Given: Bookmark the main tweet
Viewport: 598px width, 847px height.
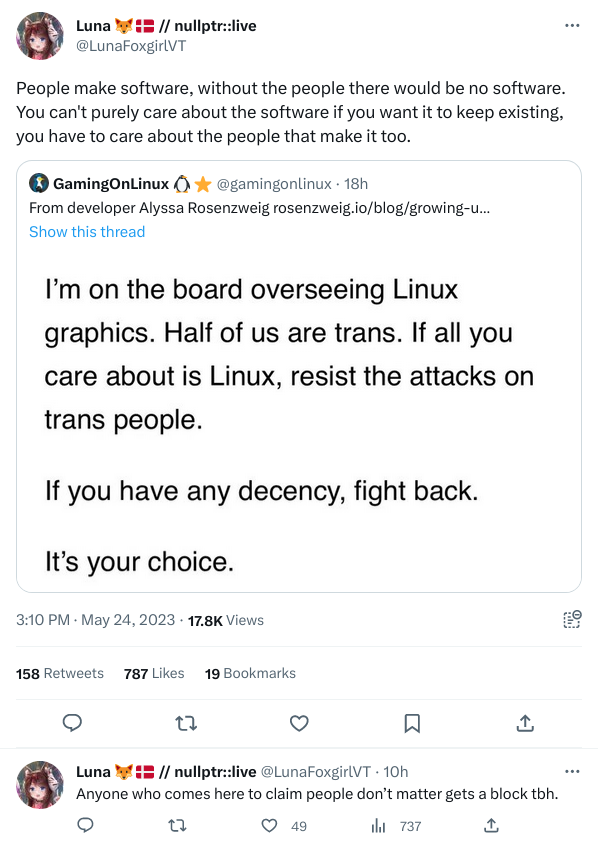Looking at the screenshot, I should pos(412,723).
